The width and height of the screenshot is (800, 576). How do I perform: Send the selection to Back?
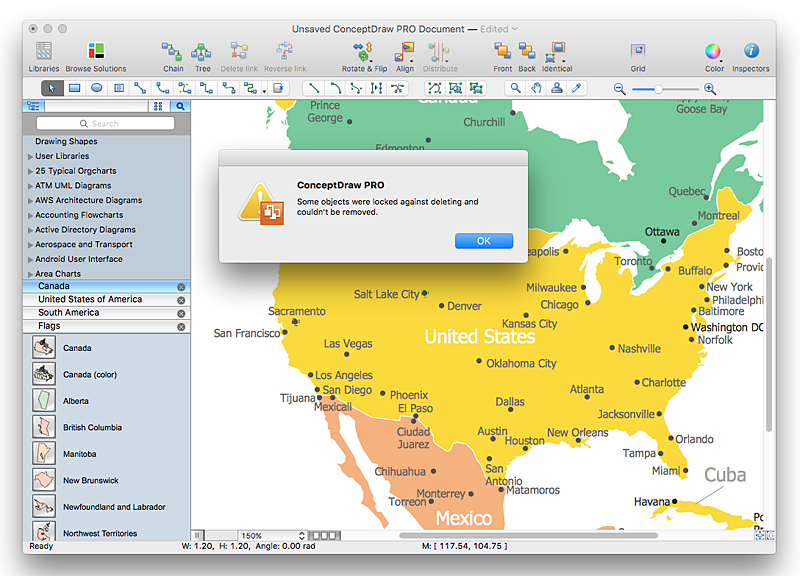point(527,57)
